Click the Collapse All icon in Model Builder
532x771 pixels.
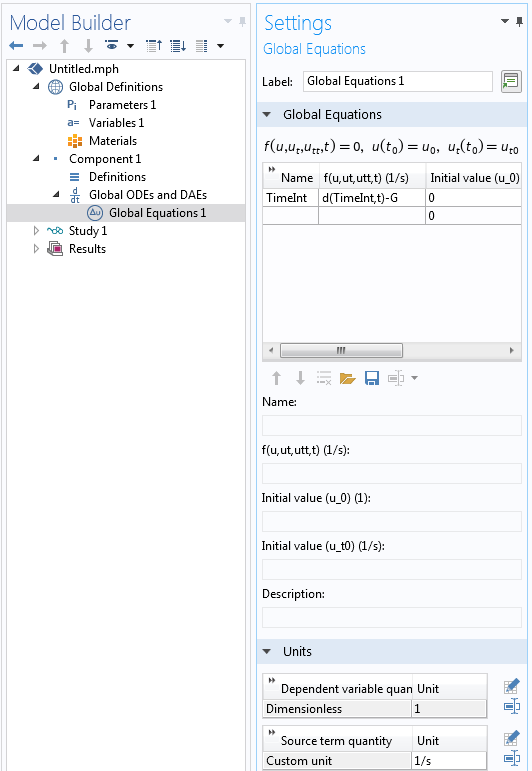(154, 46)
